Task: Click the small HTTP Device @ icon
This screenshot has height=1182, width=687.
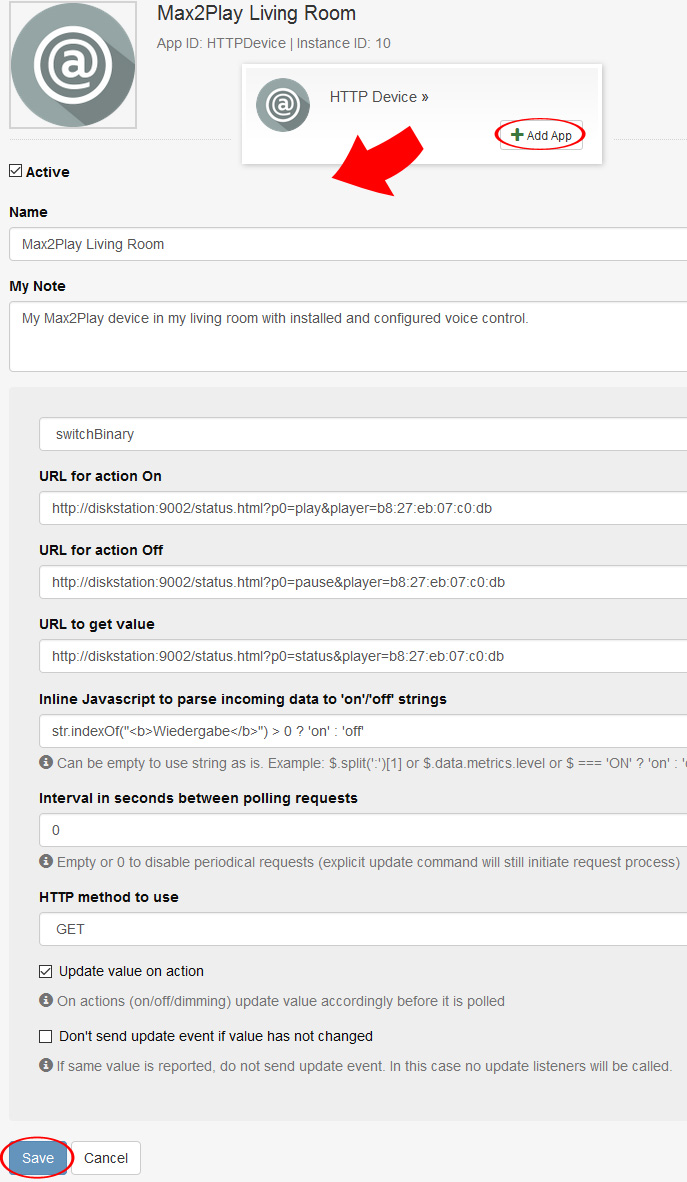Action: point(283,104)
